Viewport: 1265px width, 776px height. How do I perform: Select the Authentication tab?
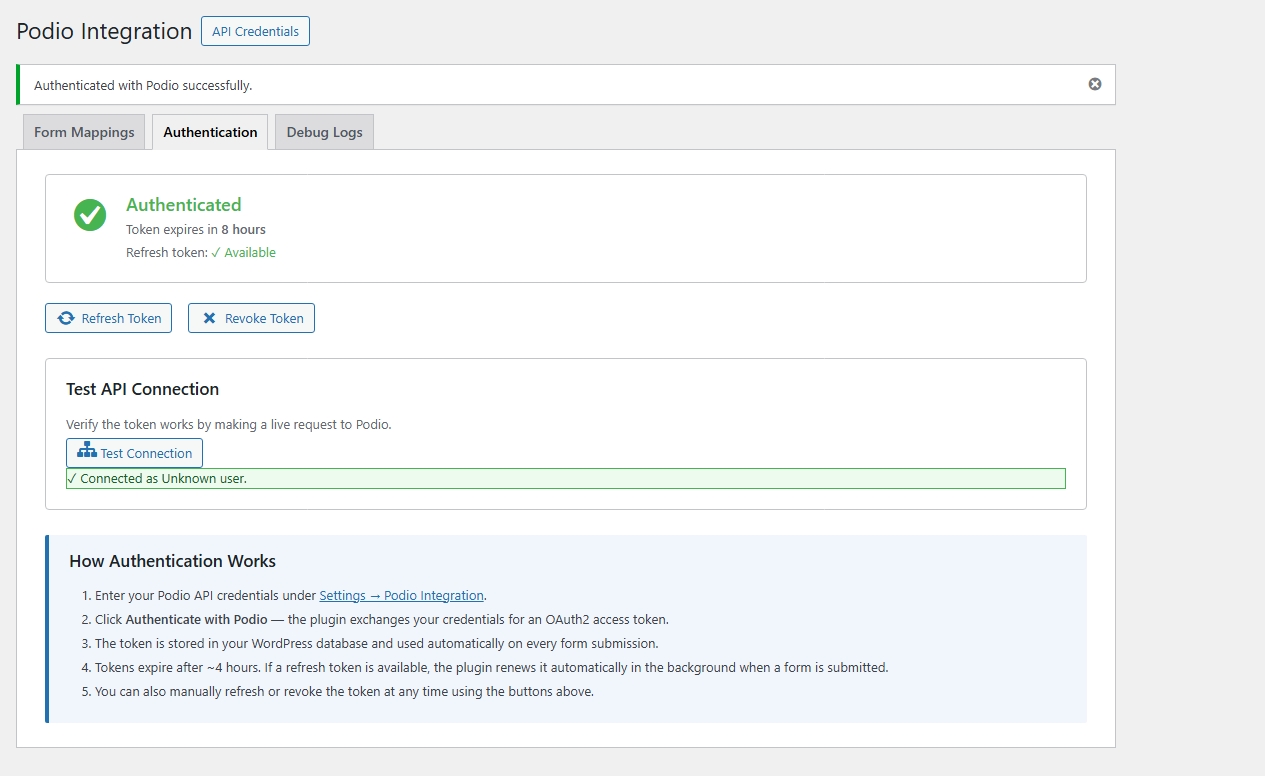210,132
